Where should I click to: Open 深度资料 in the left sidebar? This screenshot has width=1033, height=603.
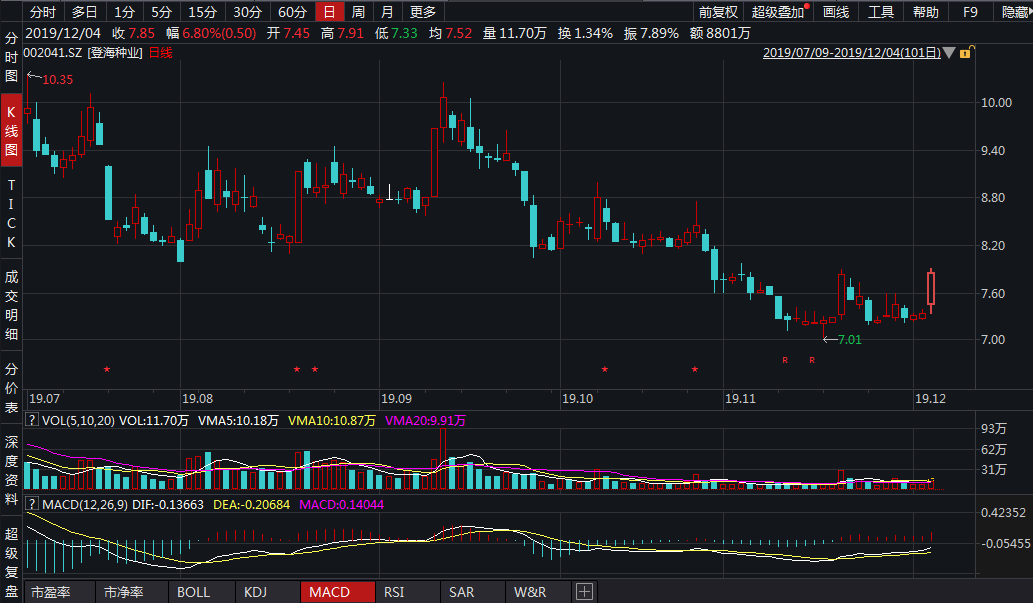[11, 470]
